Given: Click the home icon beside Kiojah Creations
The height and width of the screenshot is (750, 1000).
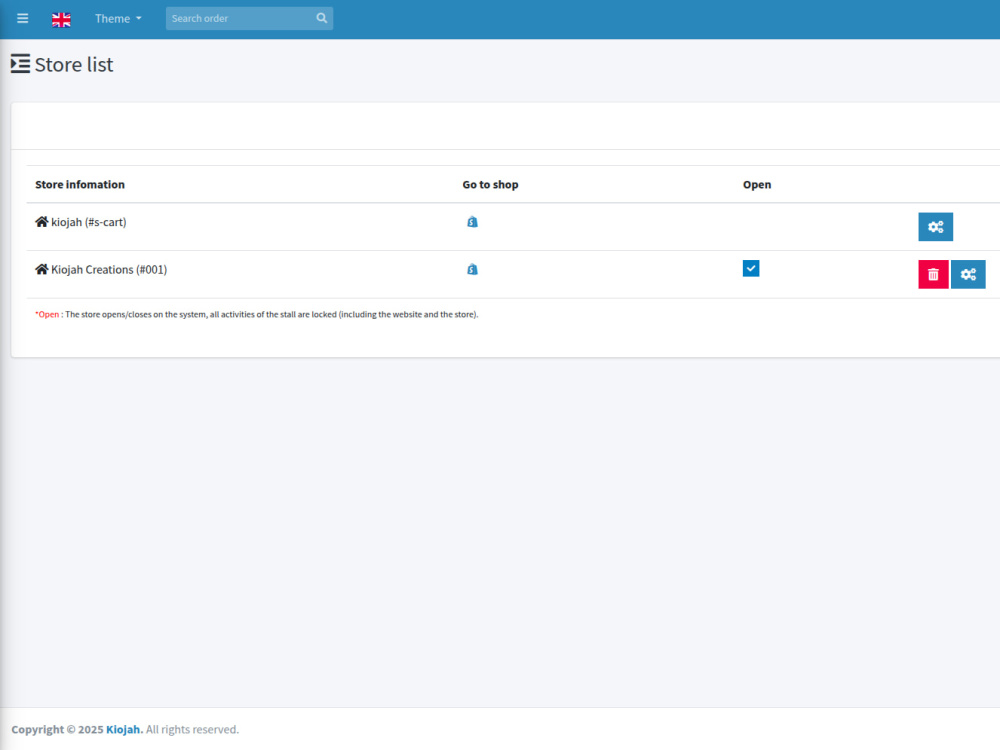Looking at the screenshot, I should point(41,268).
